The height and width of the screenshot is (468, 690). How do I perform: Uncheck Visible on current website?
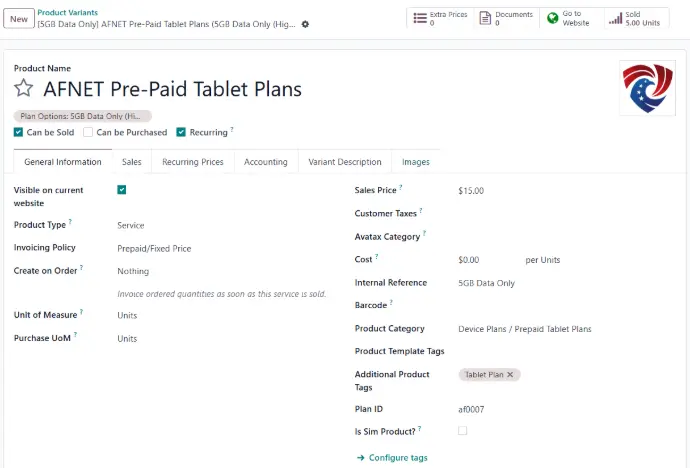[122, 189]
